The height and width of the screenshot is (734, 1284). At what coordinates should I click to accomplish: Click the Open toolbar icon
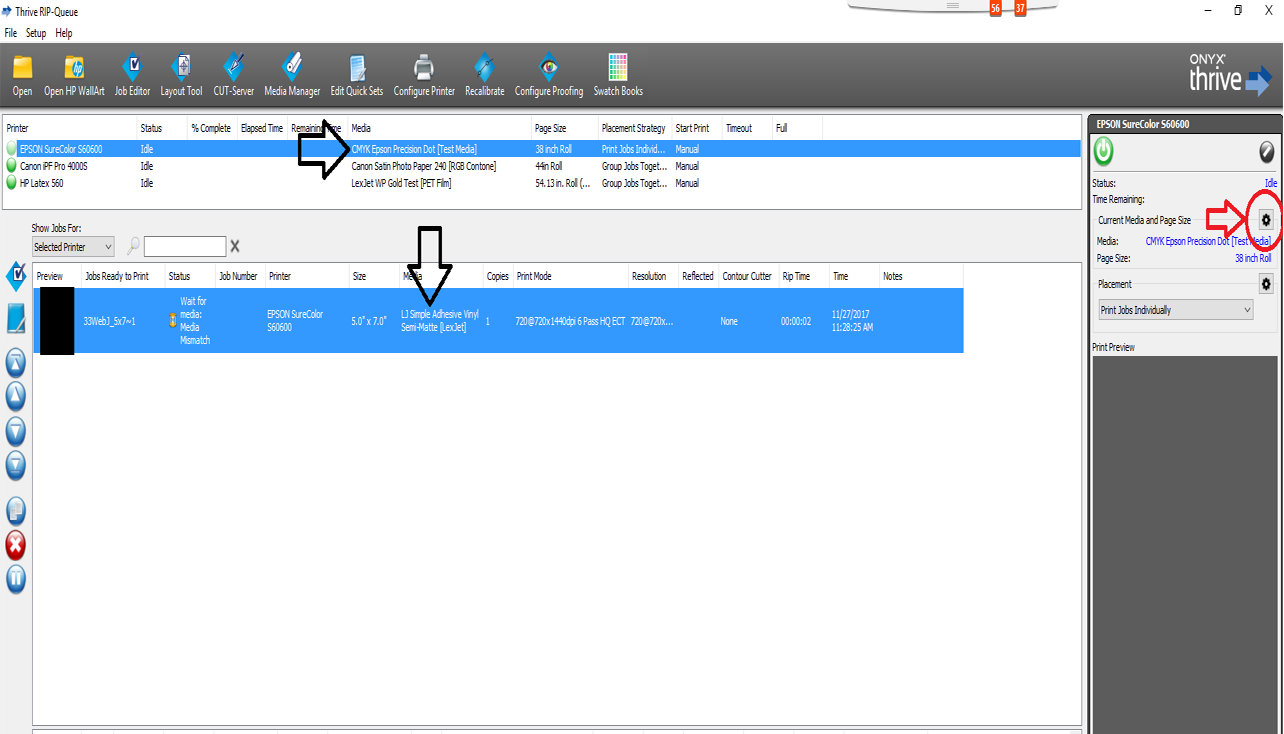pos(22,76)
